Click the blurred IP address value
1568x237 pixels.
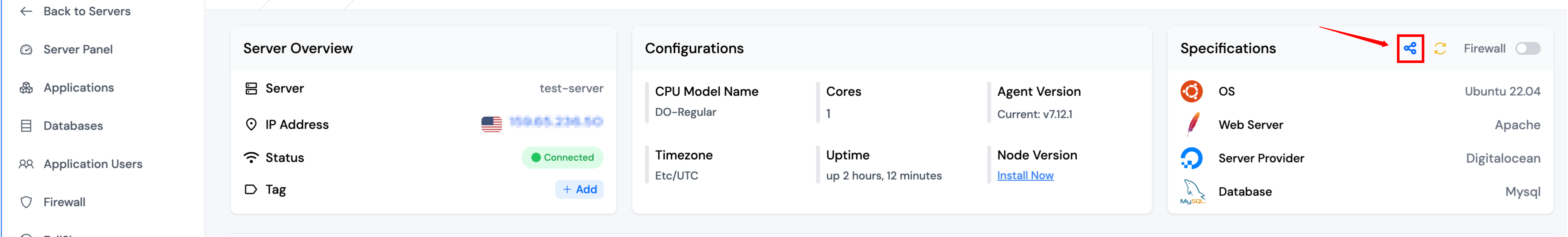[556, 122]
